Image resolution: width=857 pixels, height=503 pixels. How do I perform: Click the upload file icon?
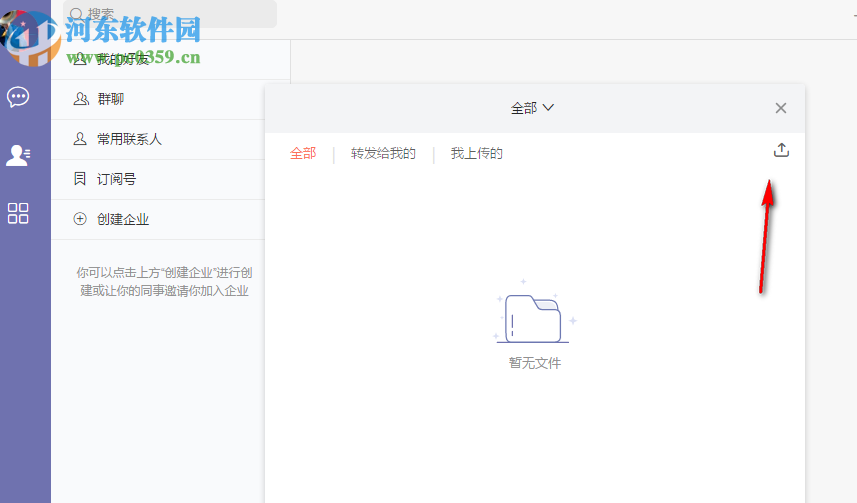(781, 150)
